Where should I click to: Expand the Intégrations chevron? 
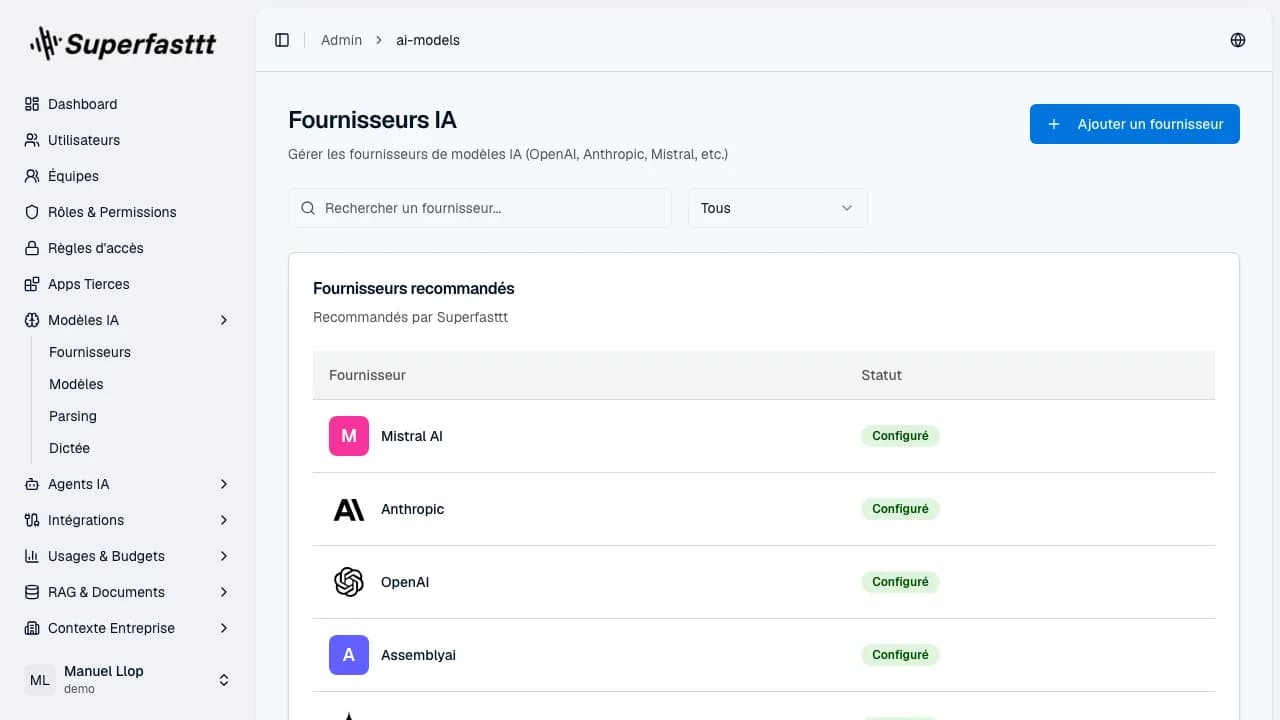point(224,520)
